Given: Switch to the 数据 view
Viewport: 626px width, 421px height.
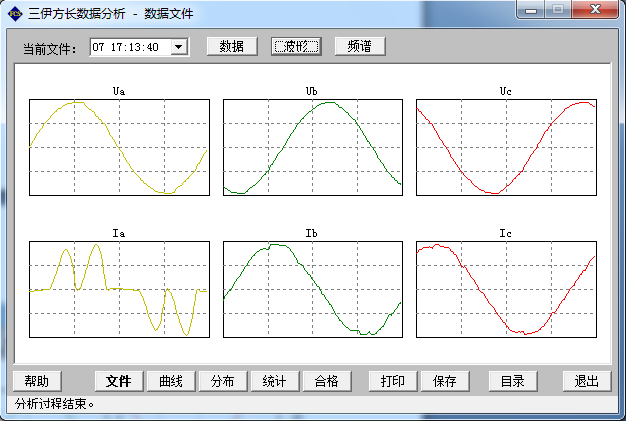Looking at the screenshot, I should pos(232,46).
